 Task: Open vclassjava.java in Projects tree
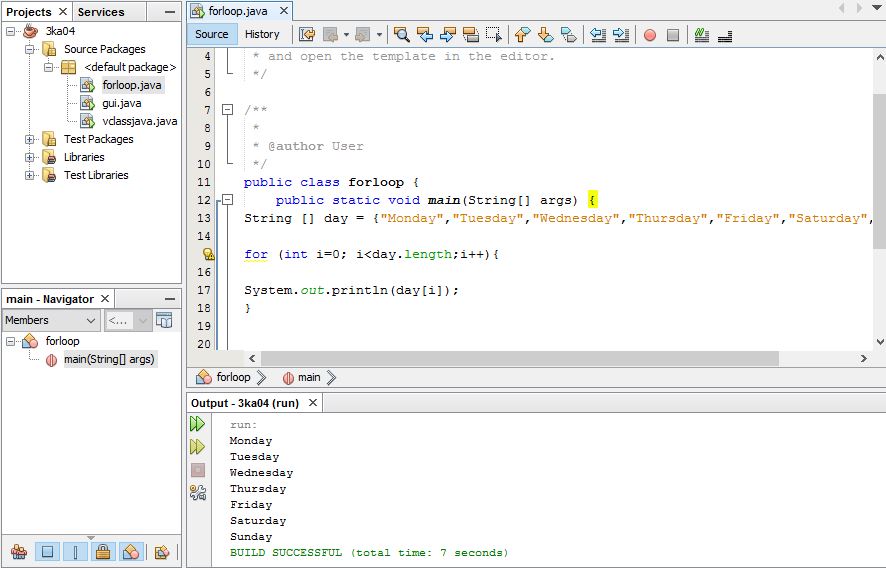[x=140, y=122]
